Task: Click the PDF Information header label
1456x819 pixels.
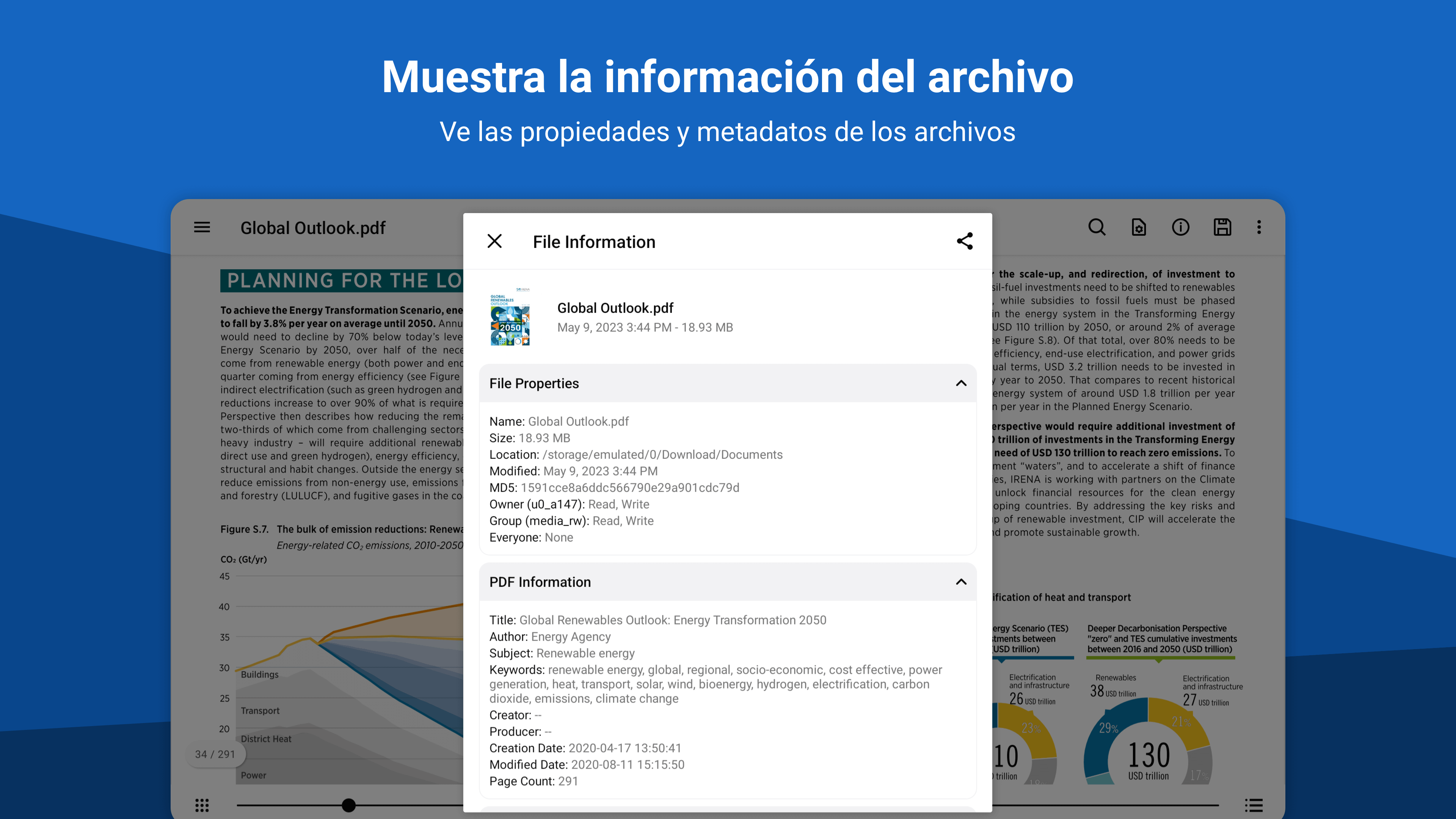Action: (x=540, y=582)
